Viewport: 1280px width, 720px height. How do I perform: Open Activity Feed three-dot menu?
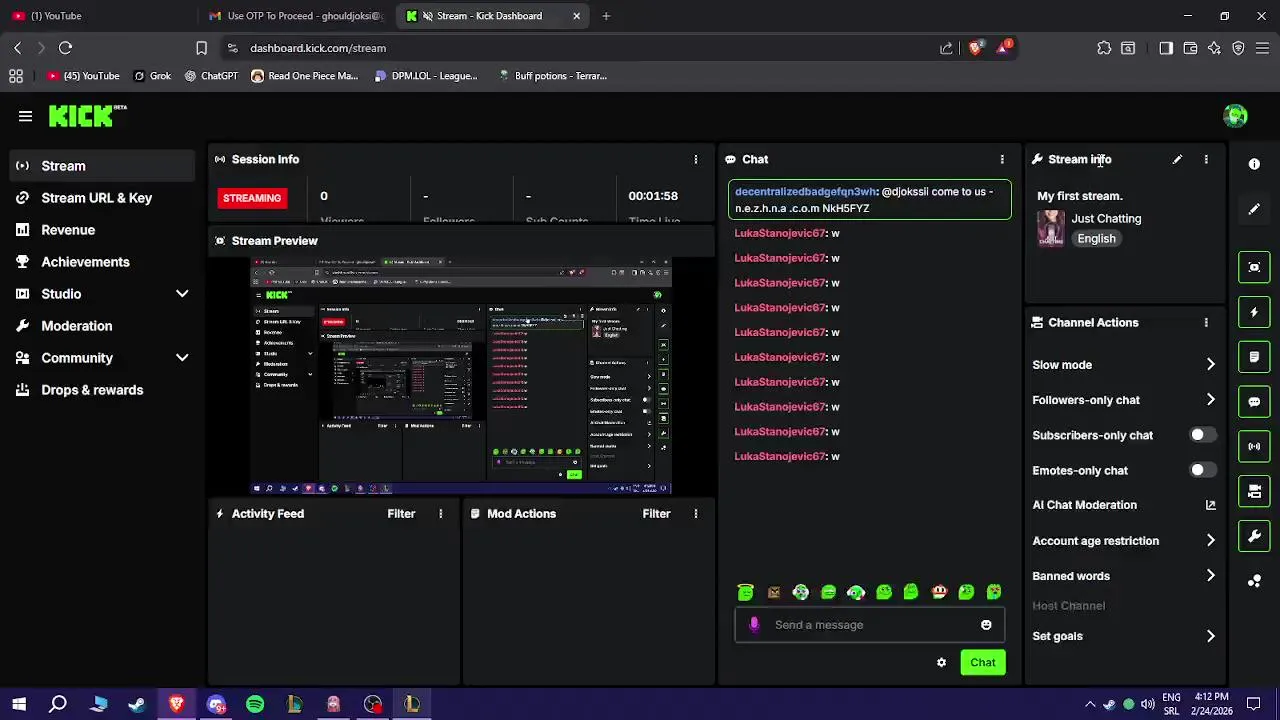click(440, 513)
